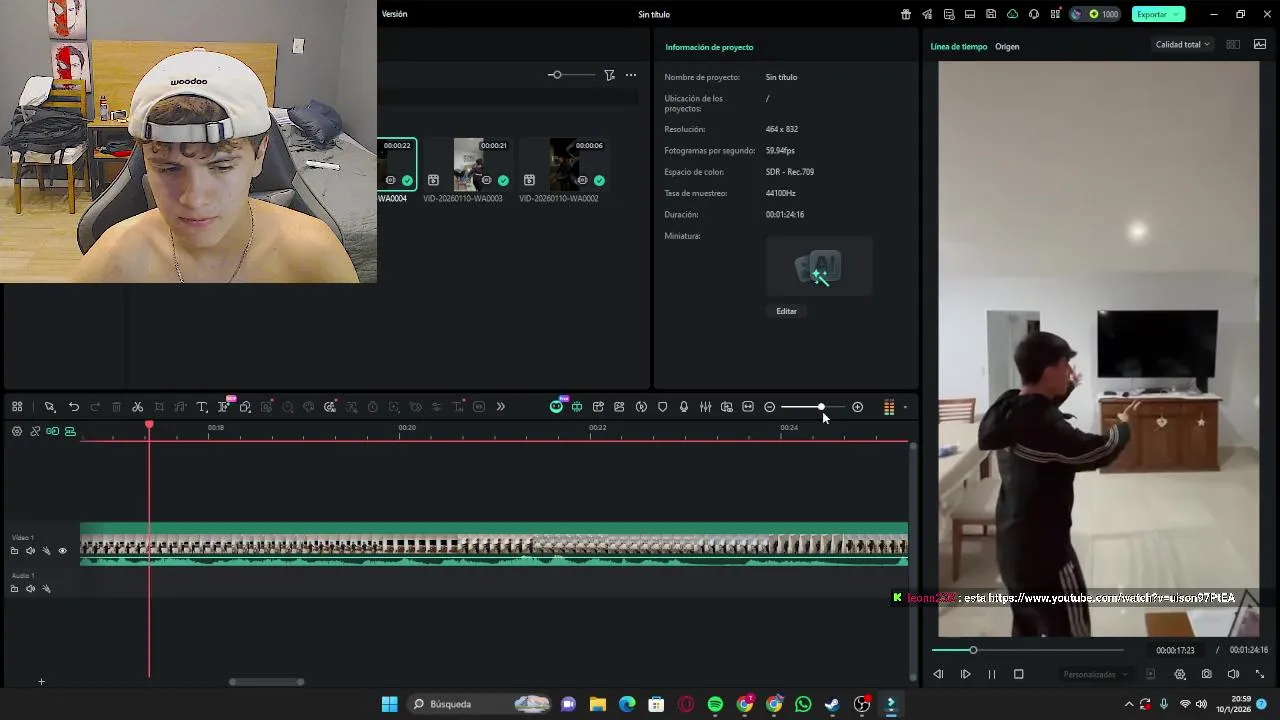Open the media filter funnel icon

click(x=609, y=75)
